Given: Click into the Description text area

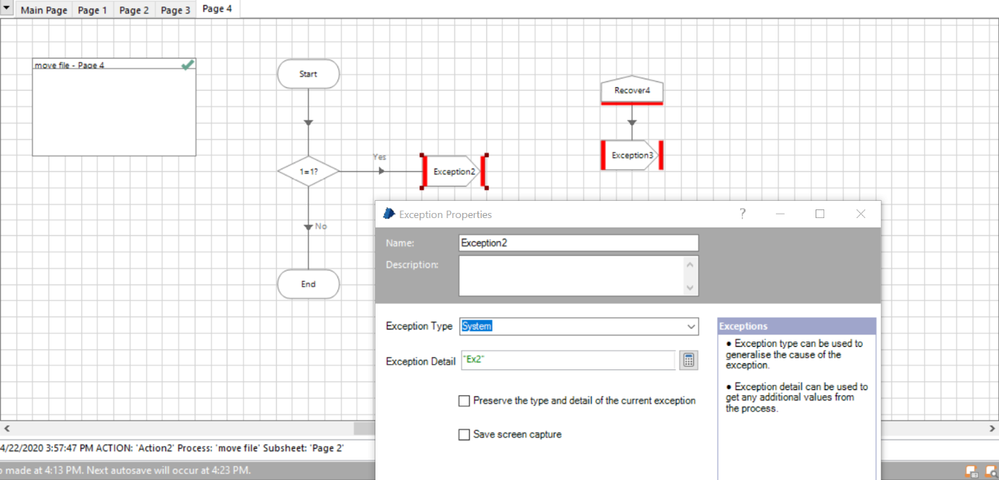Looking at the screenshot, I should click(572, 276).
